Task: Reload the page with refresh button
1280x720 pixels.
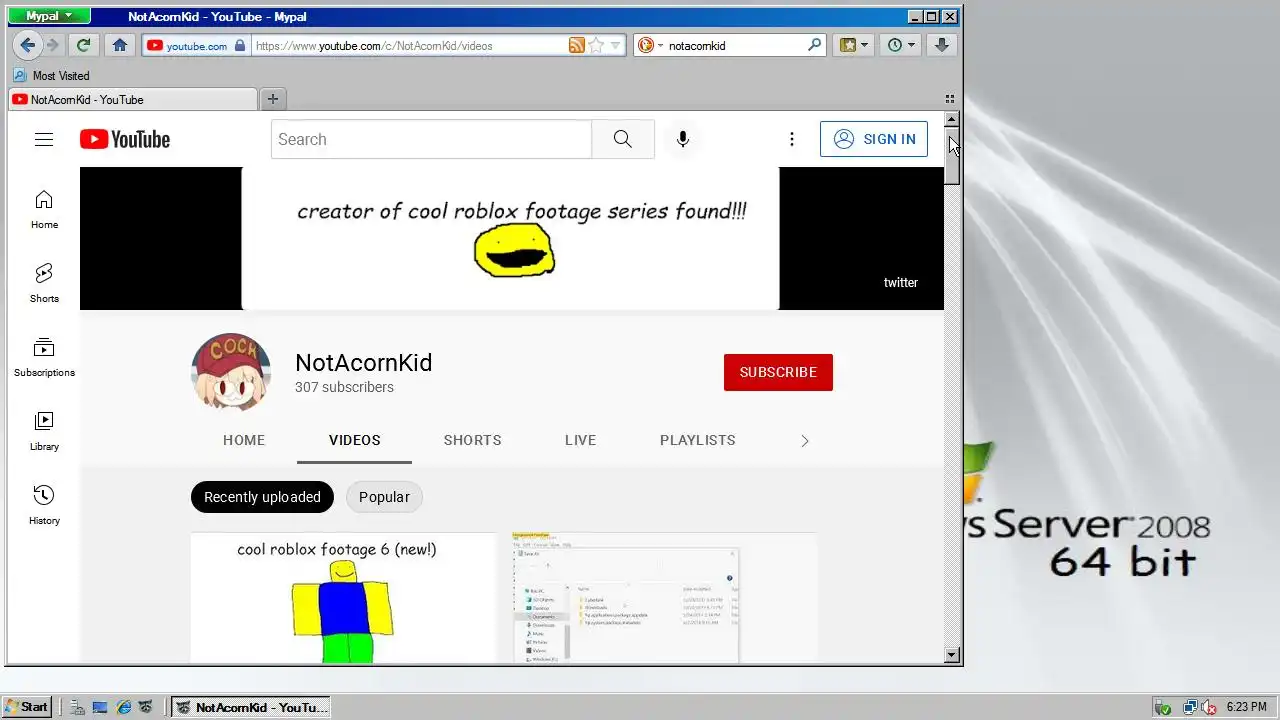Action: click(x=84, y=45)
